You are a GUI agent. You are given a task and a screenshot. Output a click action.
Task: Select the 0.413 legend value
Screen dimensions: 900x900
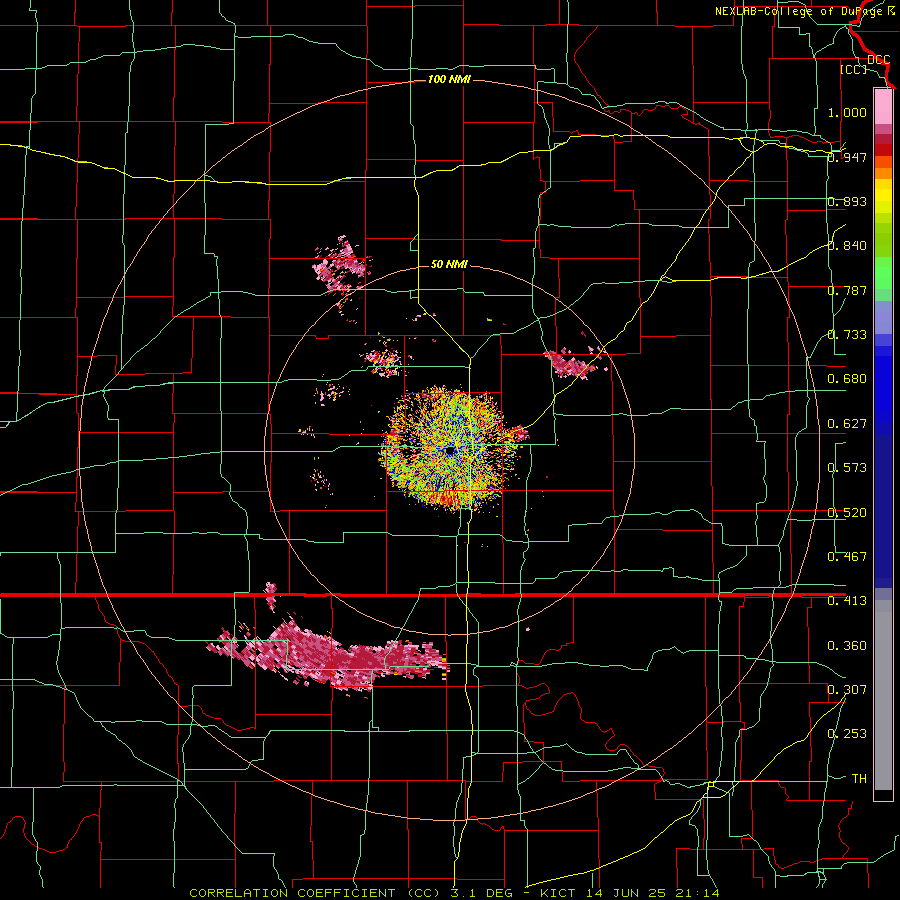[x=847, y=601]
